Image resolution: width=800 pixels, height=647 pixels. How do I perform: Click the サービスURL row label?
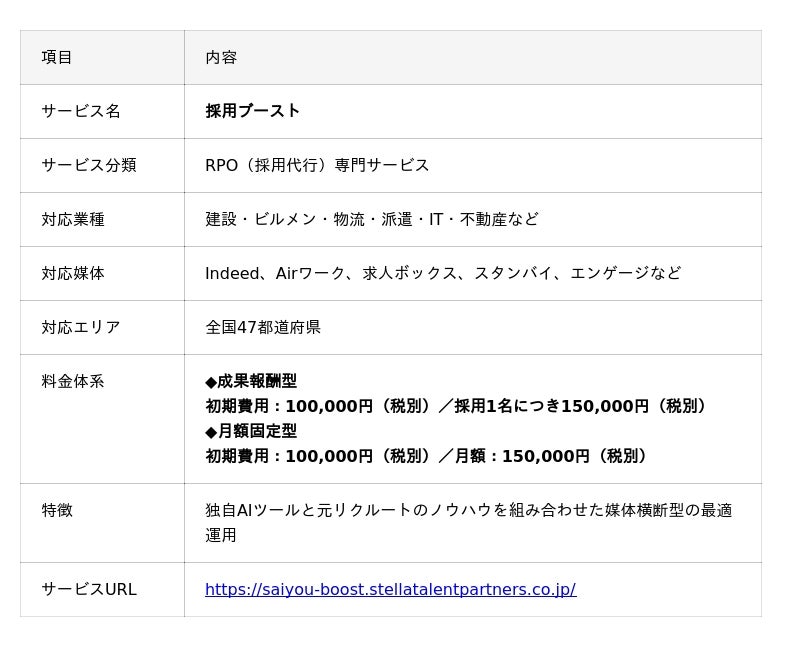click(89, 590)
